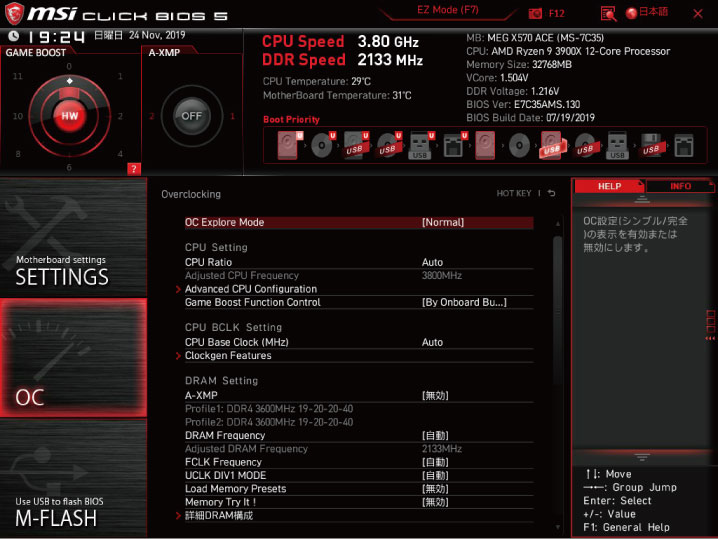
Task: Open the red question mark help icon
Action: click(134, 169)
